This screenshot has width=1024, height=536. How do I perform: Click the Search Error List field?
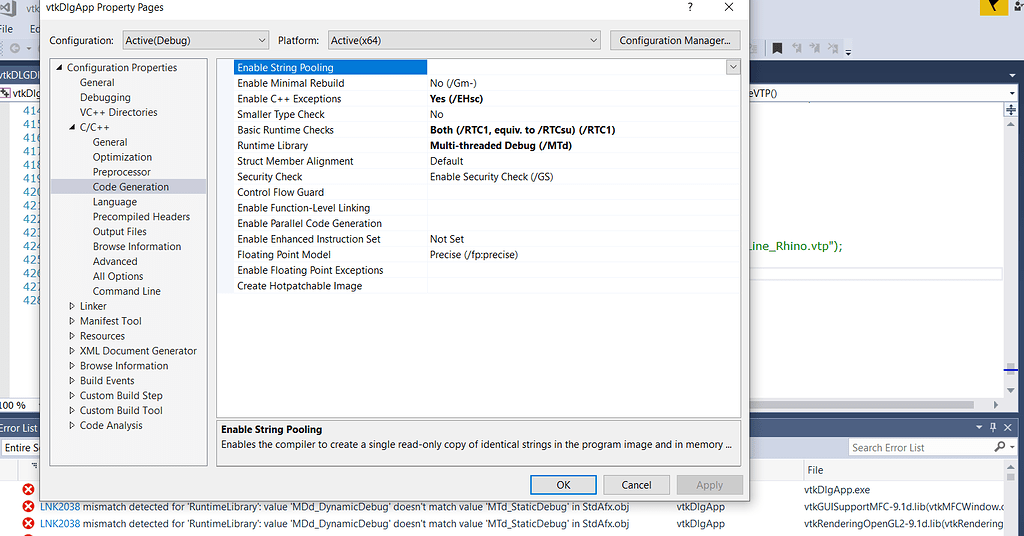[918, 447]
